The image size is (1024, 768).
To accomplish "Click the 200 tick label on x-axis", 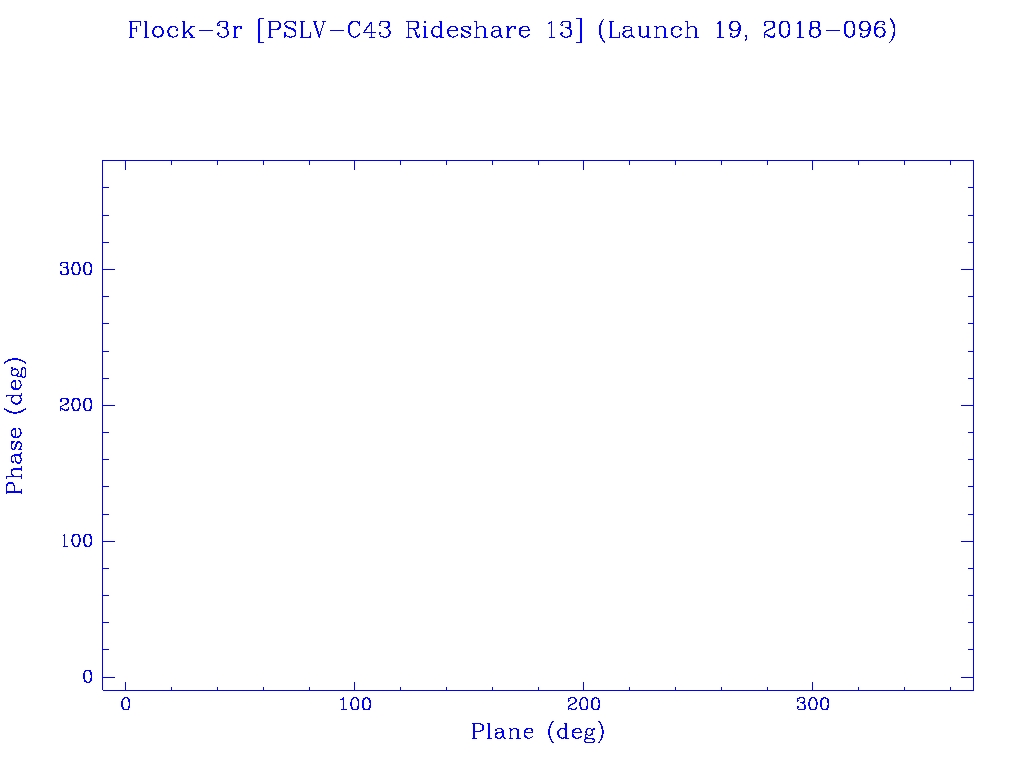I will pos(583,704).
